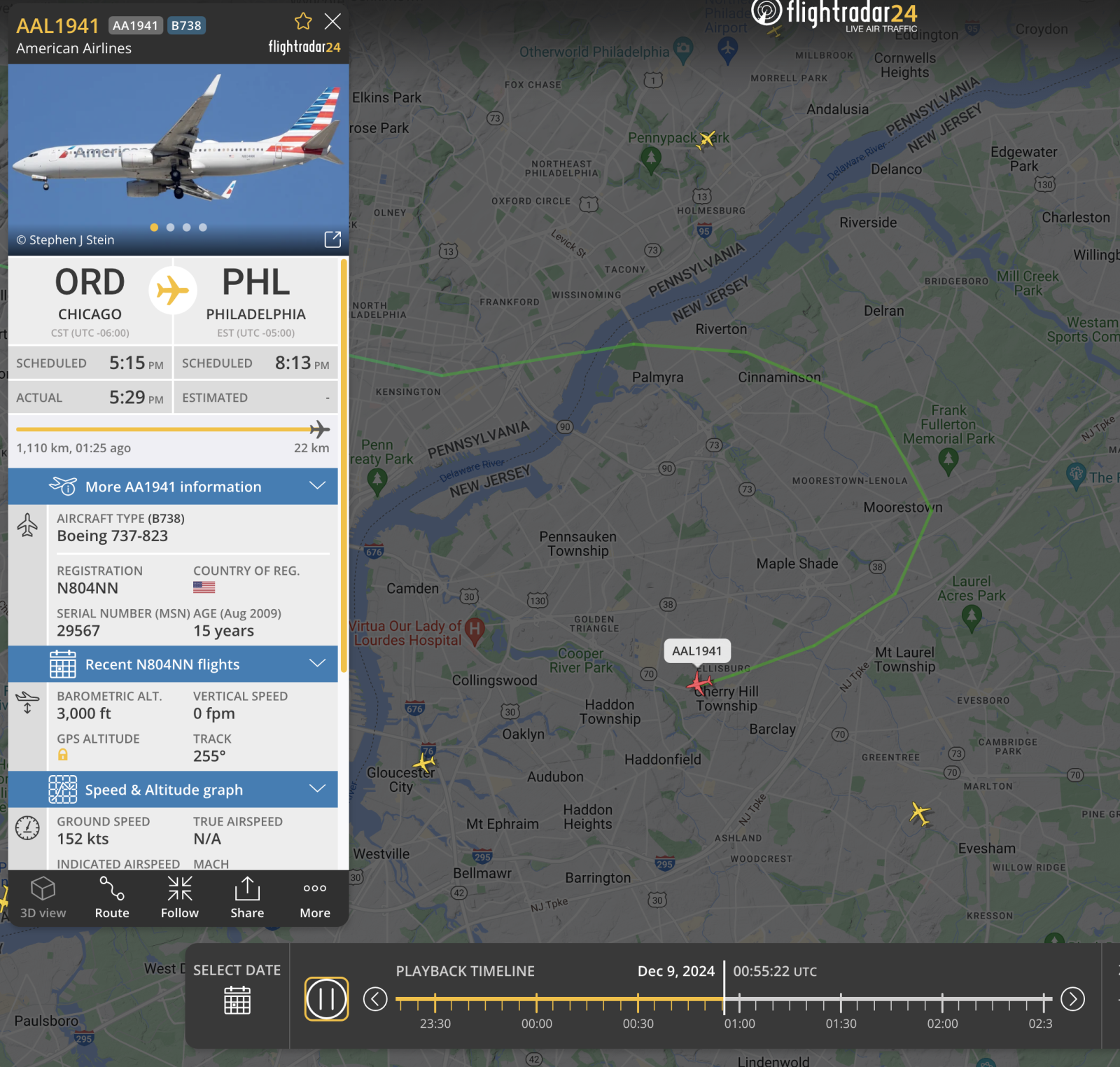Follow the AAL1941 aircraft
Screen dimensions: 1120x1067
click(180, 898)
